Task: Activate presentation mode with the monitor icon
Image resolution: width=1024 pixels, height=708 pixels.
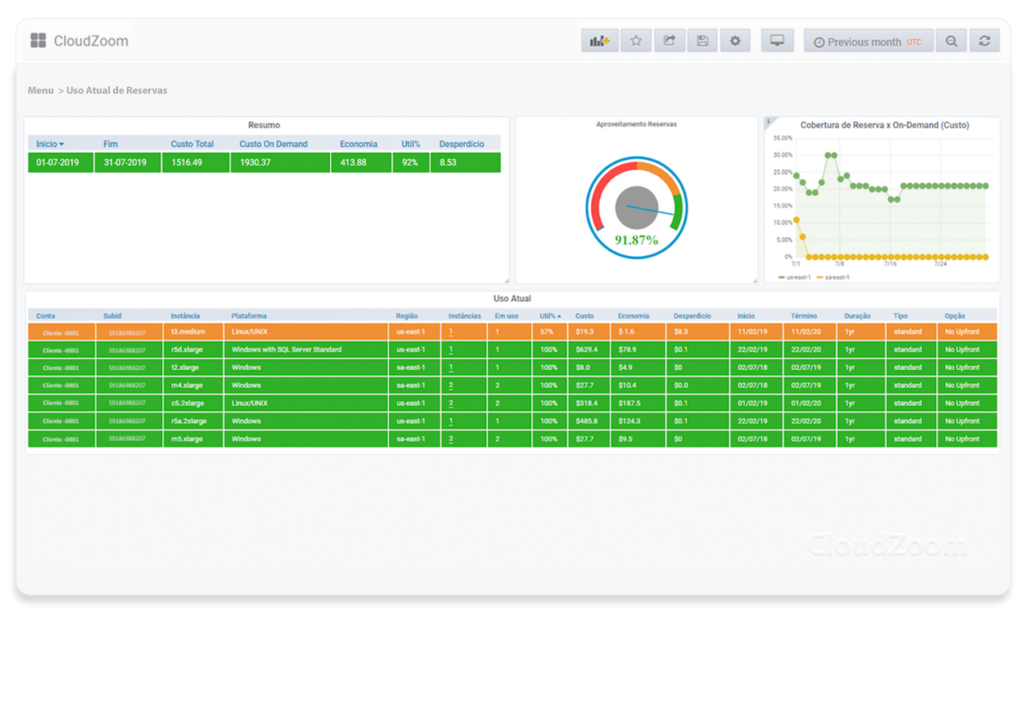Action: pos(777,40)
